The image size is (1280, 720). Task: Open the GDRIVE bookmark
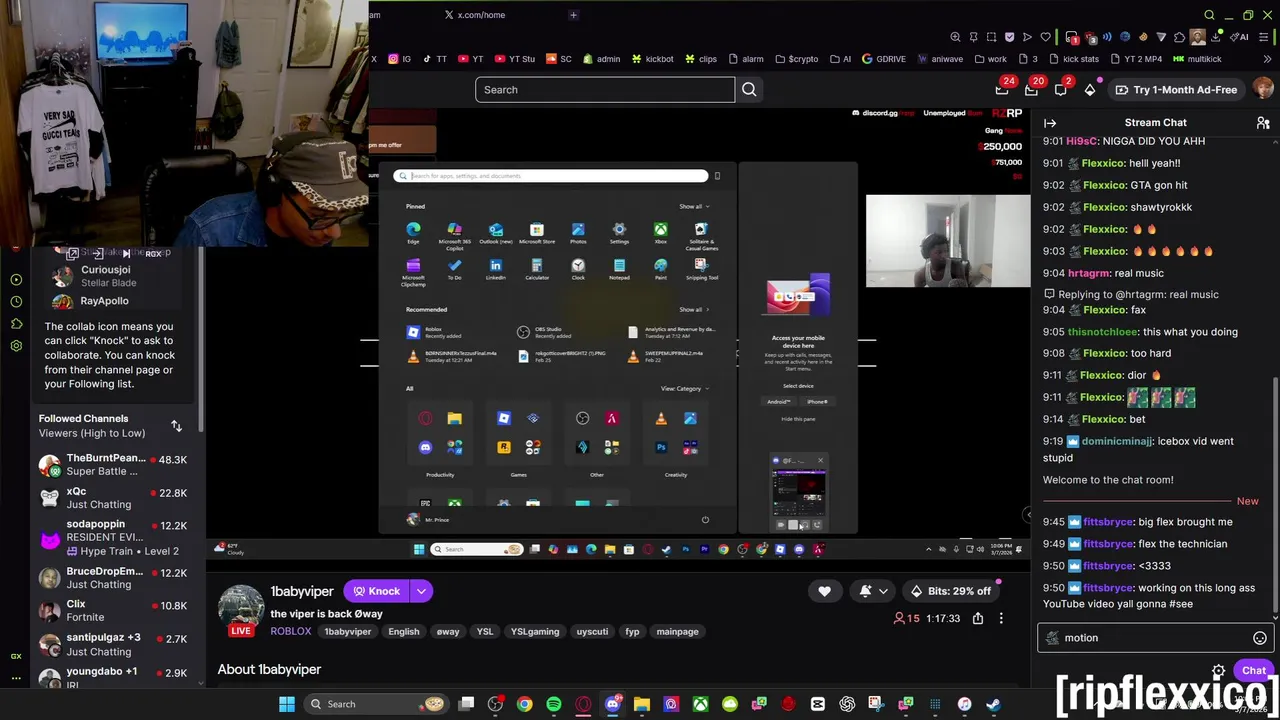[x=884, y=59]
